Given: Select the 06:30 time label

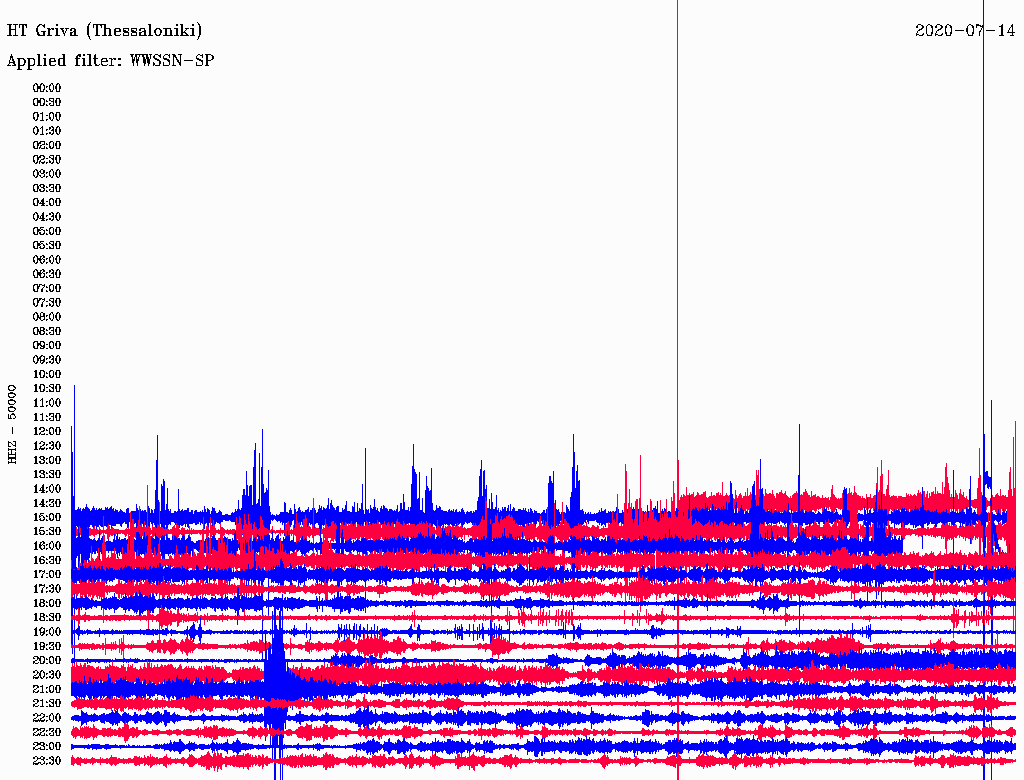Looking at the screenshot, I should point(47,274).
